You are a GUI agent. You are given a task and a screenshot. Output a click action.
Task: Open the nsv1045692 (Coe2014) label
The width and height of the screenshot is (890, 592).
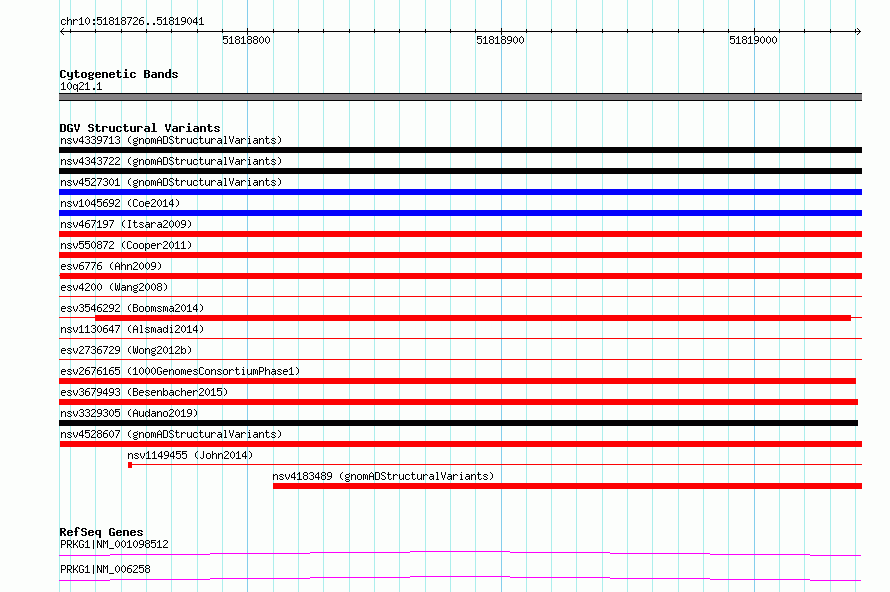pyautogui.click(x=120, y=203)
